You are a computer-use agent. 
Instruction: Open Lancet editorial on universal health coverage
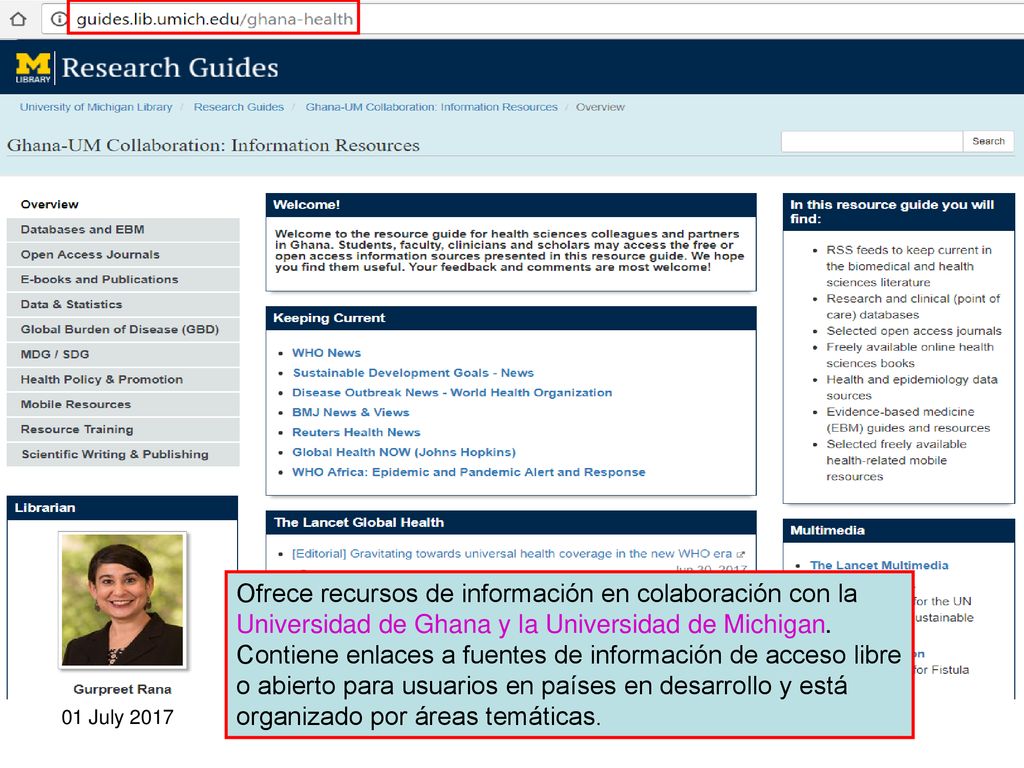pyautogui.click(x=511, y=554)
